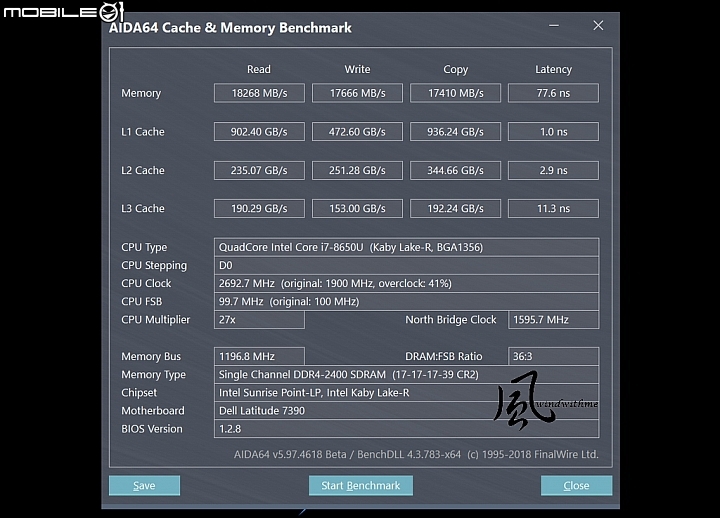Click DRAM:FSB Ratio value 36:3
This screenshot has width=720, height=518.
tap(553, 356)
